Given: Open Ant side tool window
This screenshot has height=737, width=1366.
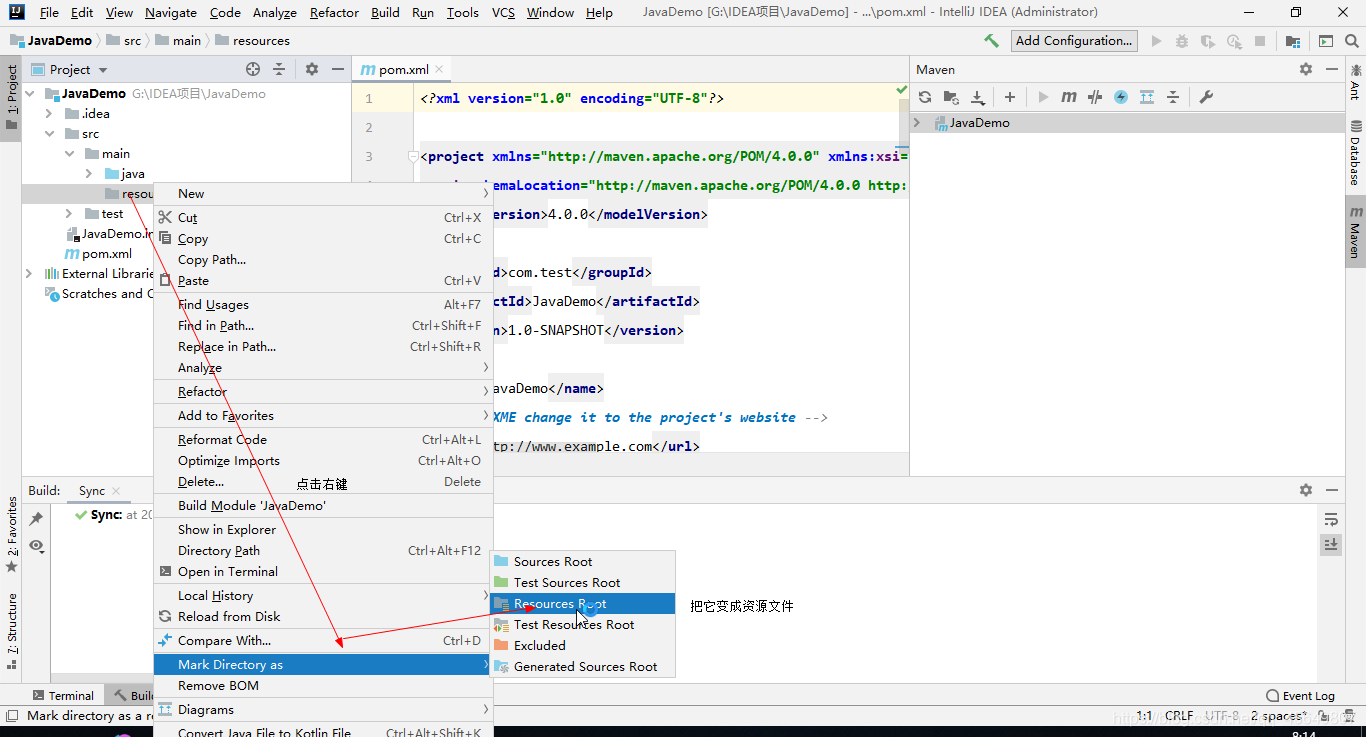Looking at the screenshot, I should [1356, 82].
